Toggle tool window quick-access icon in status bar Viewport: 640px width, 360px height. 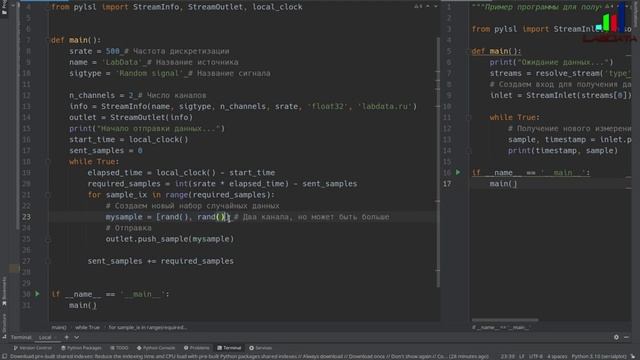(4, 356)
